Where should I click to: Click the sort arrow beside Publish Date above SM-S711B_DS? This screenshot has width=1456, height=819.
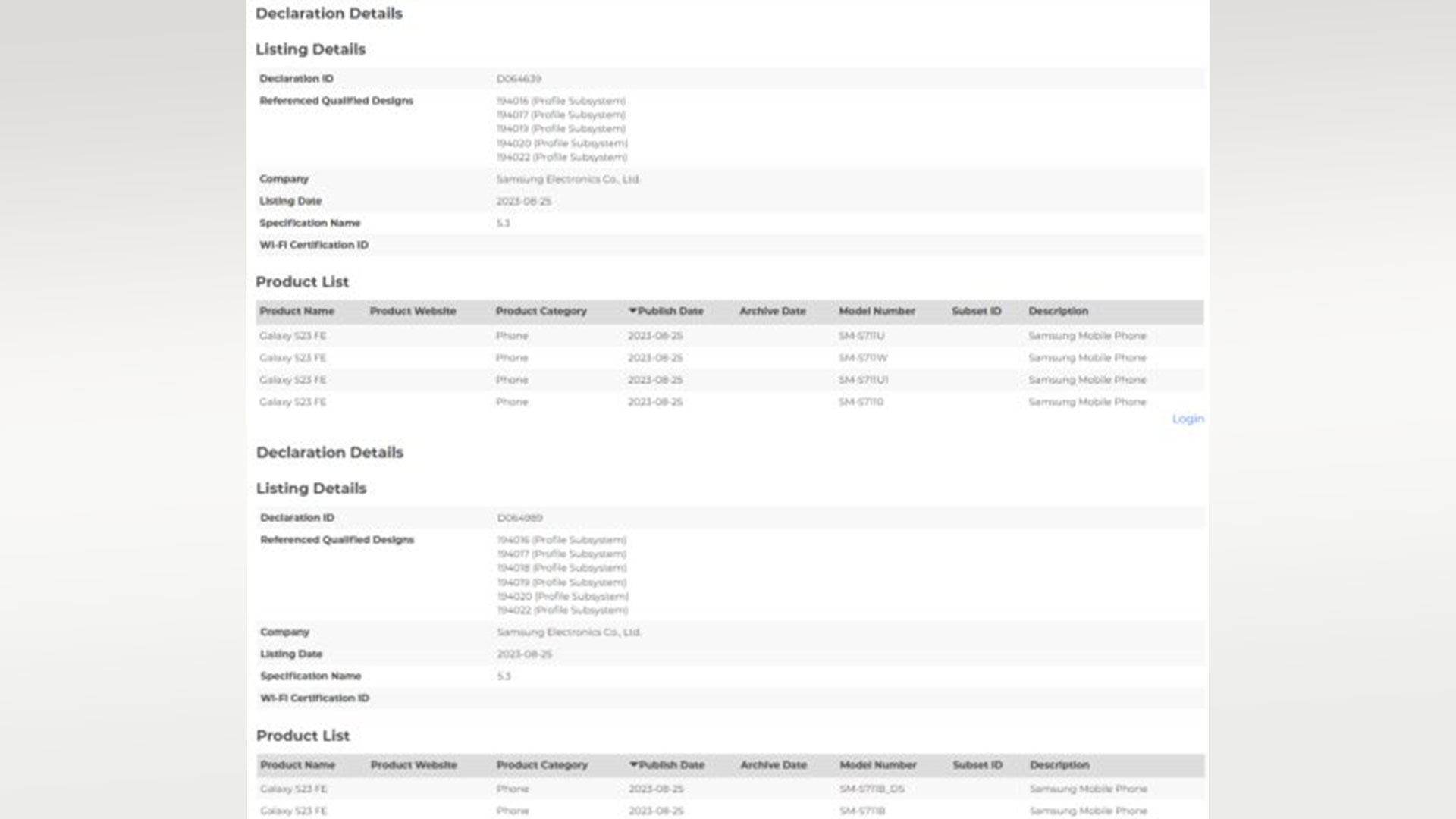[634, 764]
